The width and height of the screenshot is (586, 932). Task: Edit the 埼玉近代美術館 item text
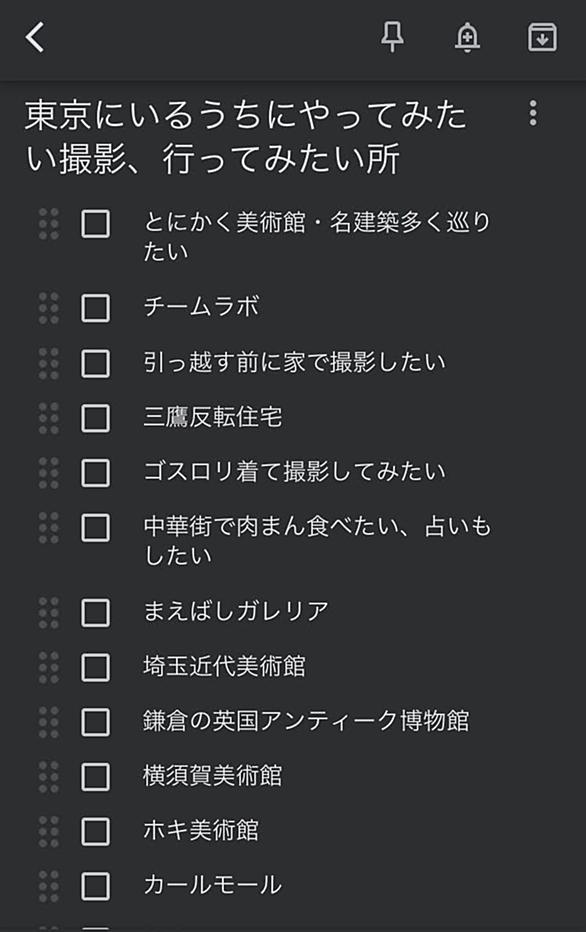coord(224,666)
